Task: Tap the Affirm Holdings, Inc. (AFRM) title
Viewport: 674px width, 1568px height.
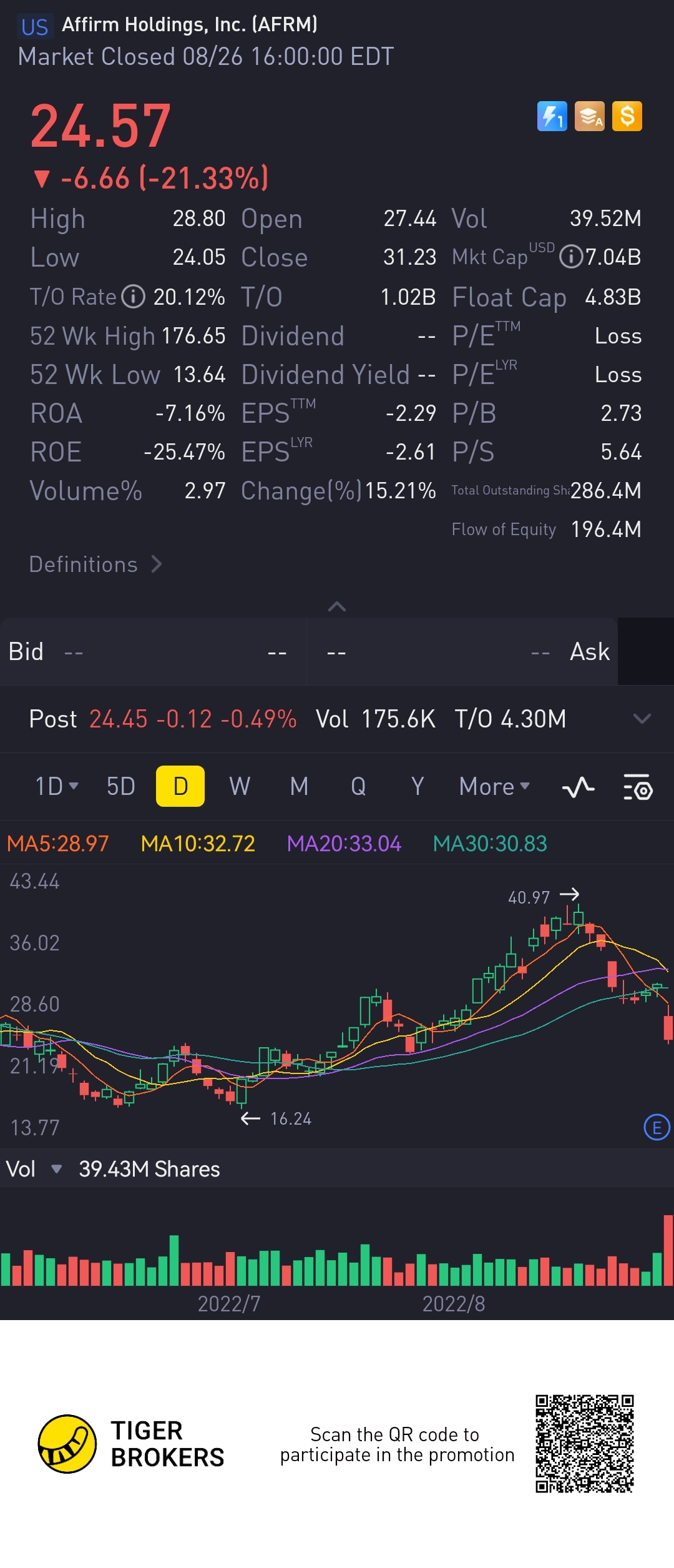Action: pyautogui.click(x=190, y=24)
